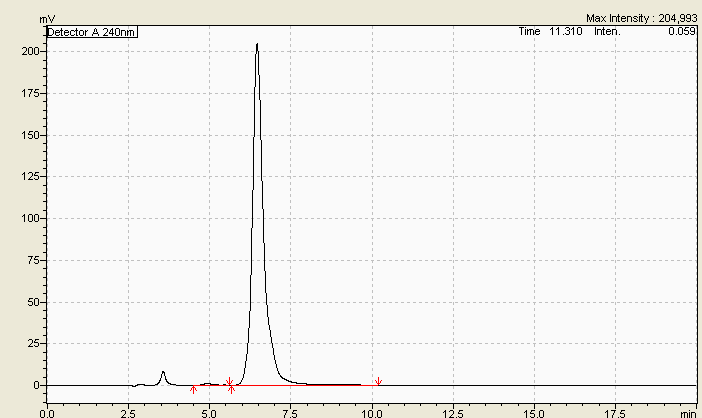Screen dimensions: 702x418
Task: Click the red peak-end arrow near 10 min
Action: coord(378,381)
